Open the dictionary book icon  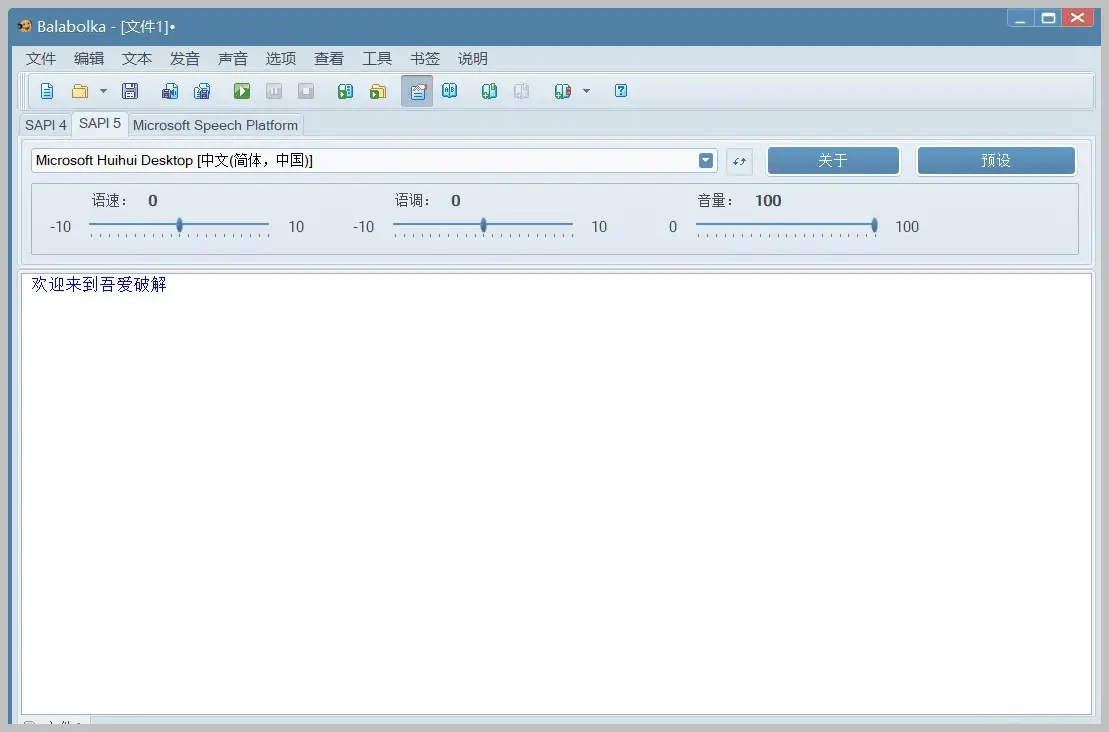[x=449, y=91]
